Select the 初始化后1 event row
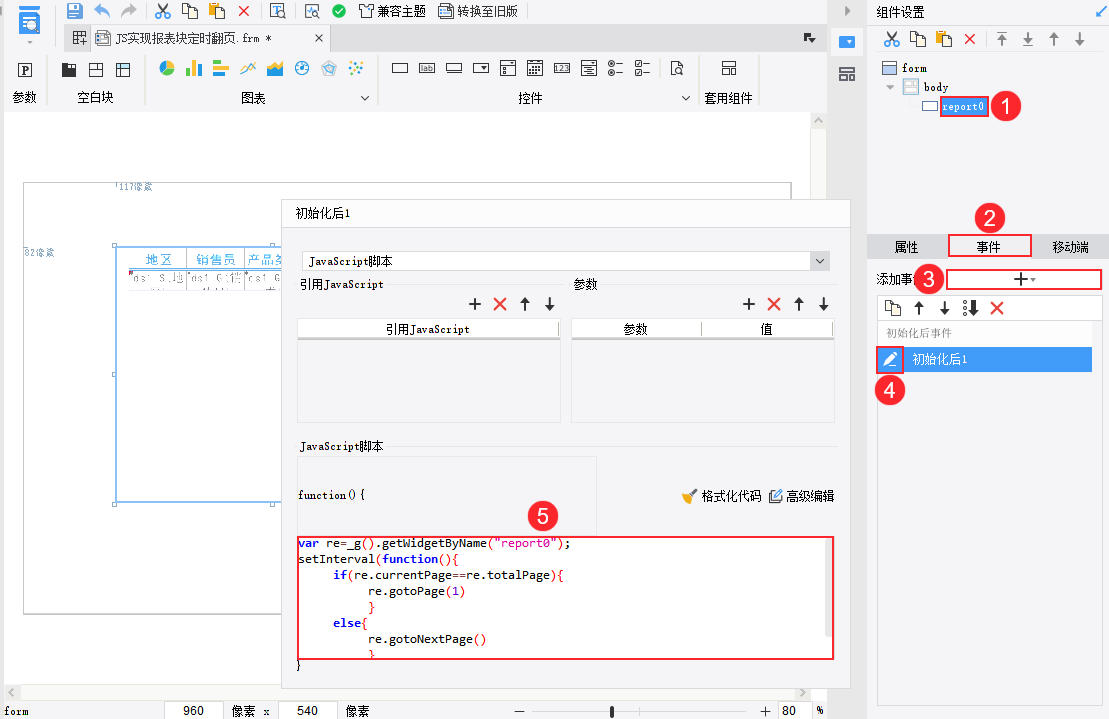Screen dimensions: 1109x719 [x=985, y=359]
